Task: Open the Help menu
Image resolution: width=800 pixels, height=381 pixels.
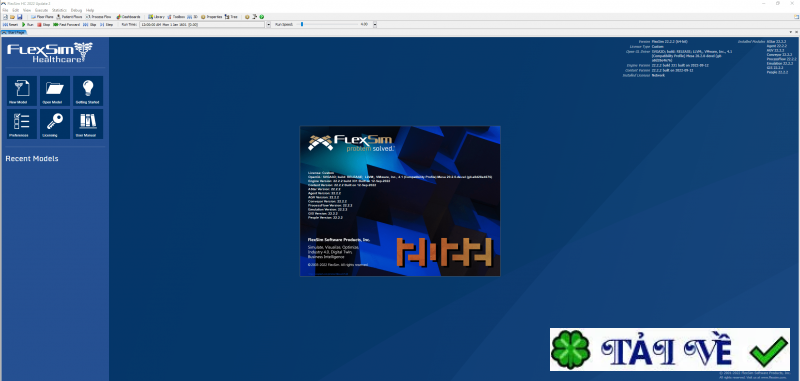Action: (x=90, y=10)
